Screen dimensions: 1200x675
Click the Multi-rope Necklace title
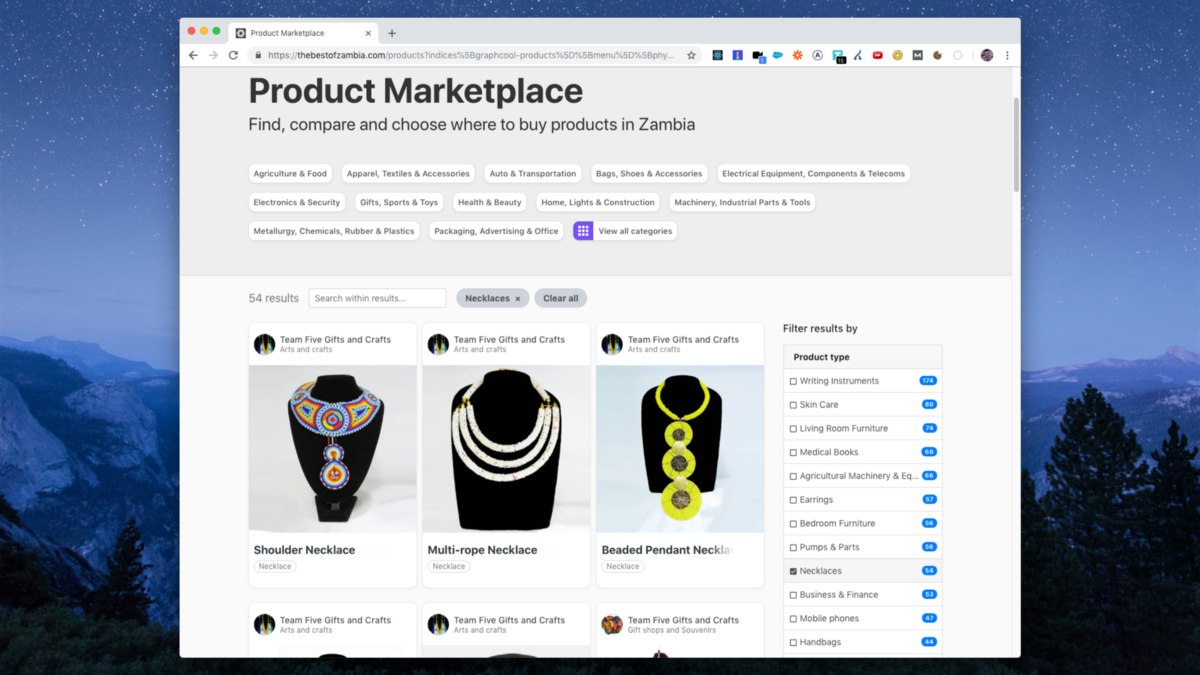click(x=482, y=550)
